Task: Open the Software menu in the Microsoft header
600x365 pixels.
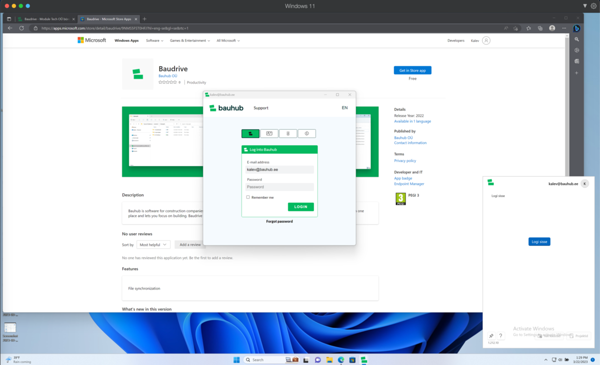Action: (x=154, y=41)
